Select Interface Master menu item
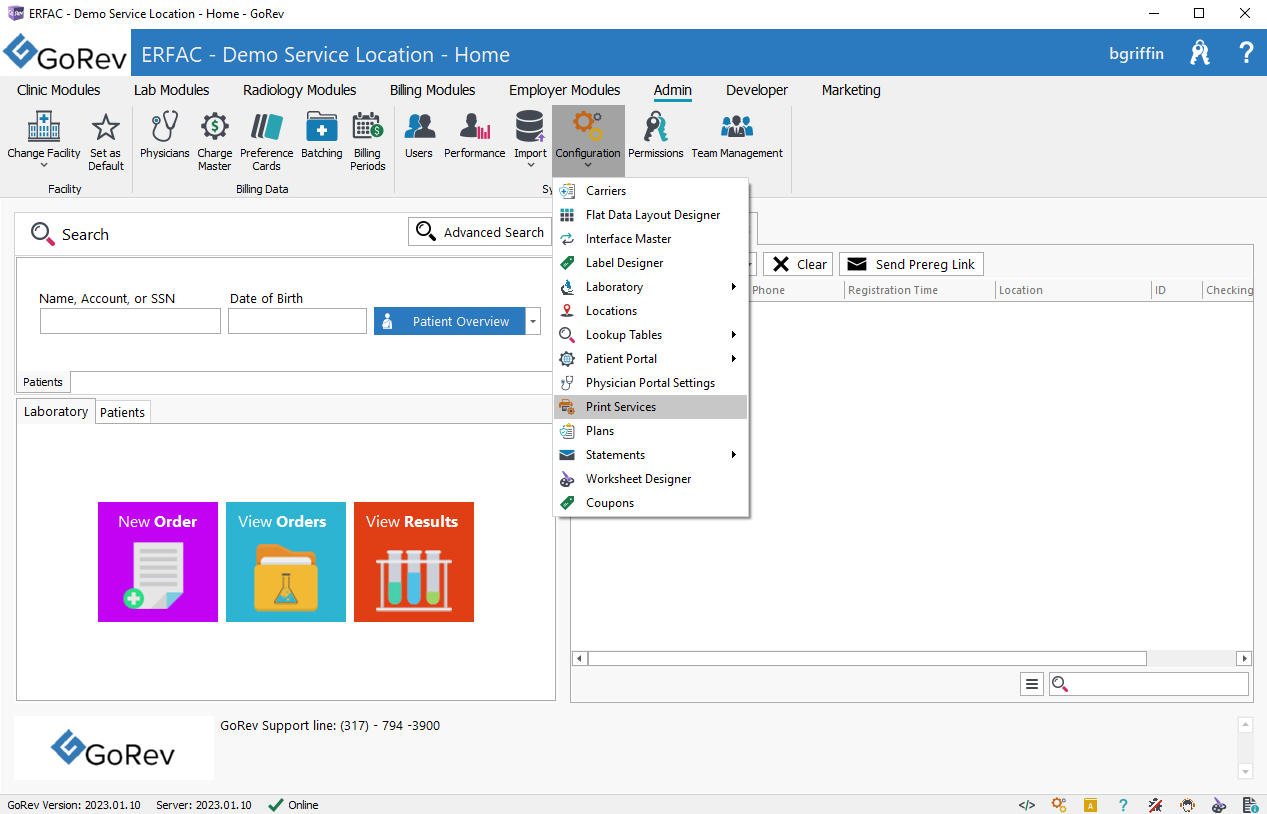This screenshot has height=814, width=1267. click(650, 239)
